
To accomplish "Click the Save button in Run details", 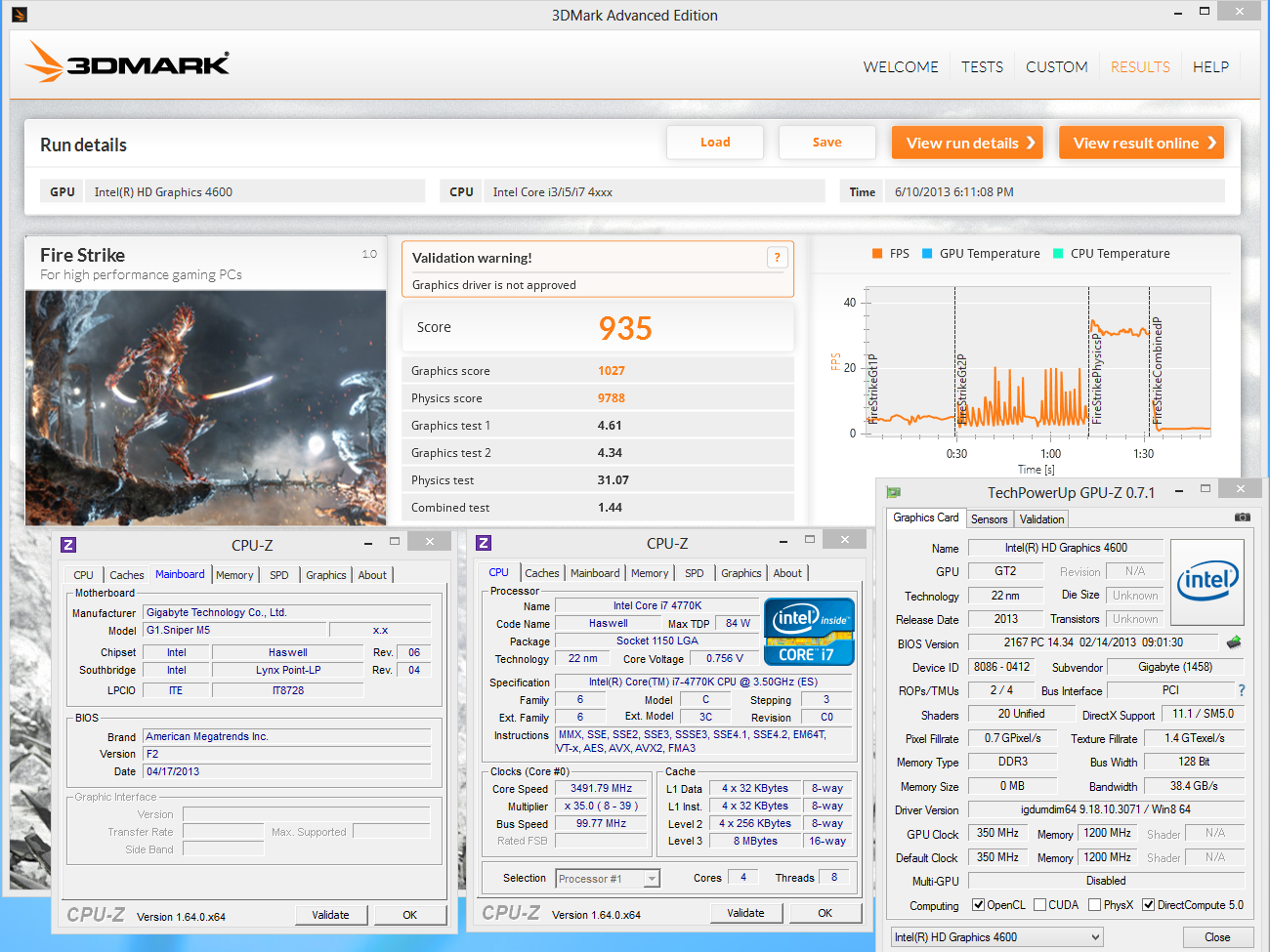I will pyautogui.click(x=827, y=143).
